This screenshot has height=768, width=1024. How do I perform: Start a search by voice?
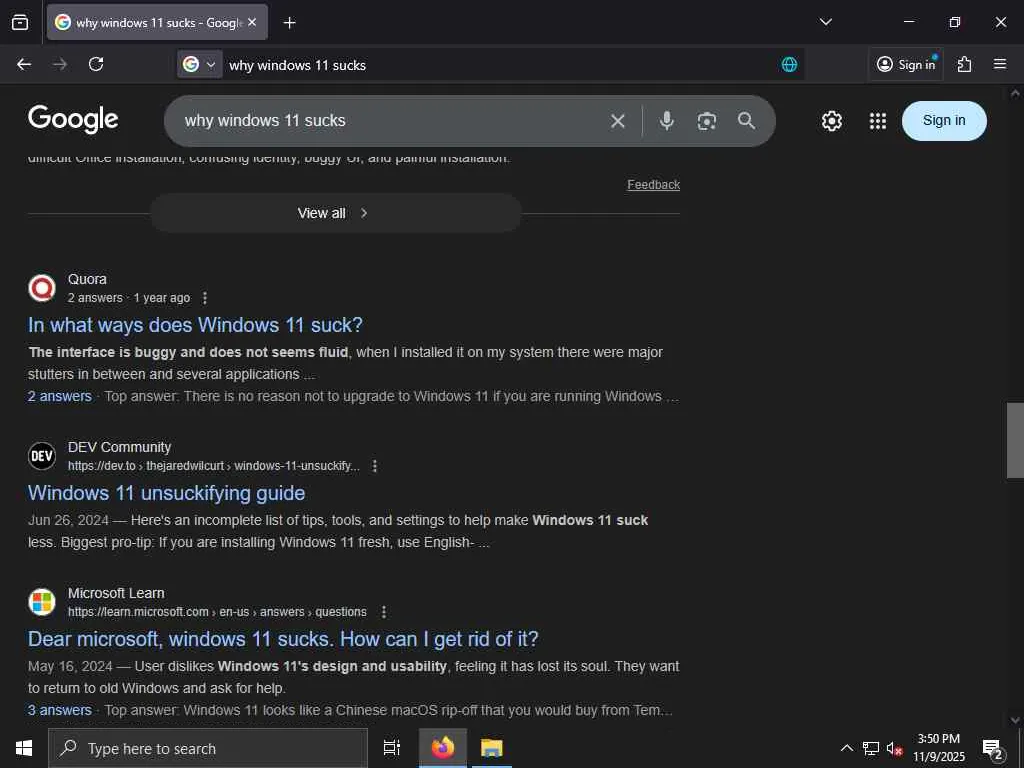[666, 121]
